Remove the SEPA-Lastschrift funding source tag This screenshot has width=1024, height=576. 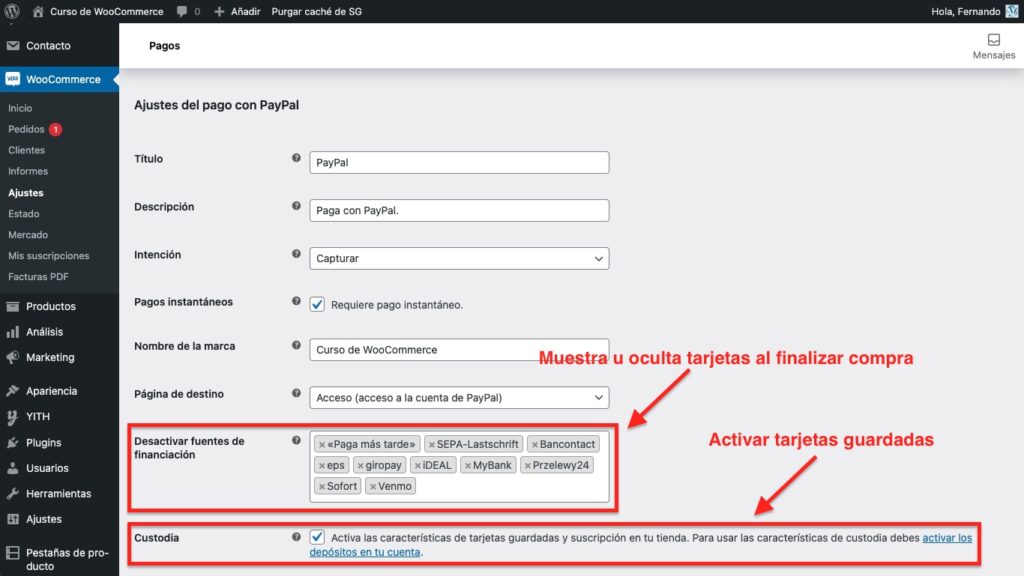pos(432,444)
